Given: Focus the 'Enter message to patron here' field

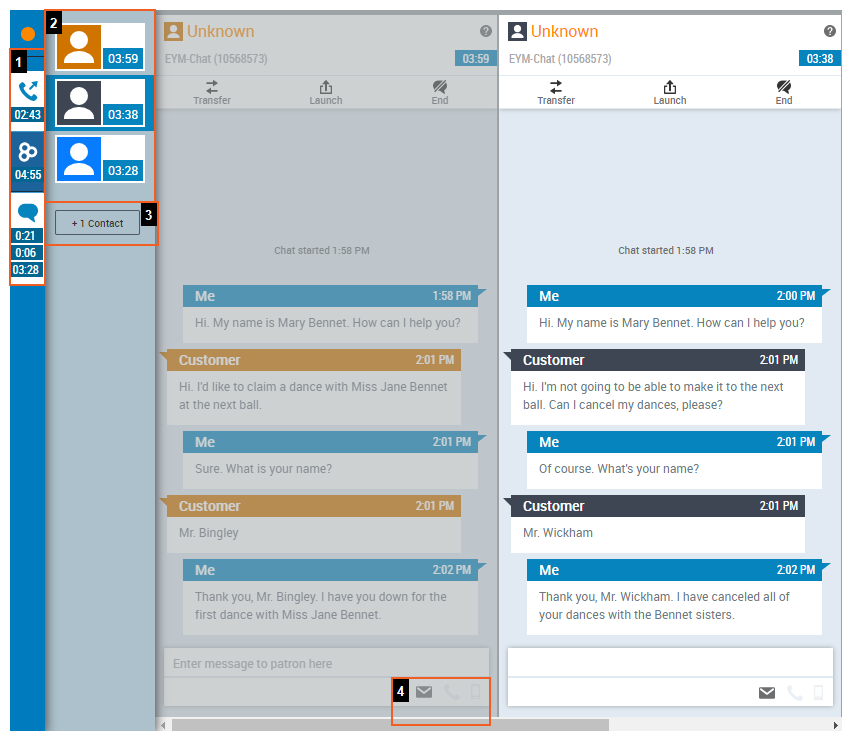Looking at the screenshot, I should pos(326,663).
